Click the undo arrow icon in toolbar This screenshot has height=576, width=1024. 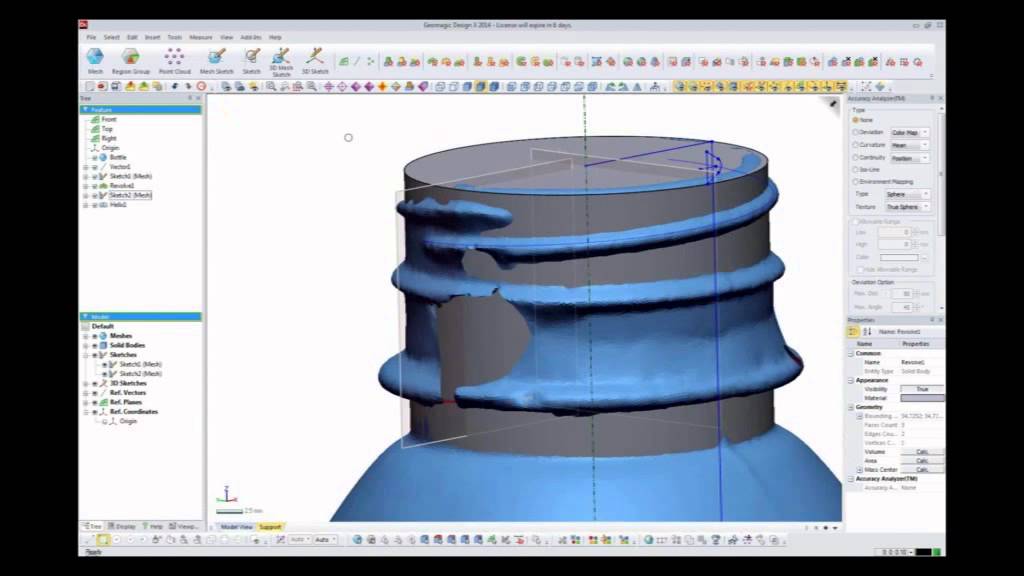(174, 86)
